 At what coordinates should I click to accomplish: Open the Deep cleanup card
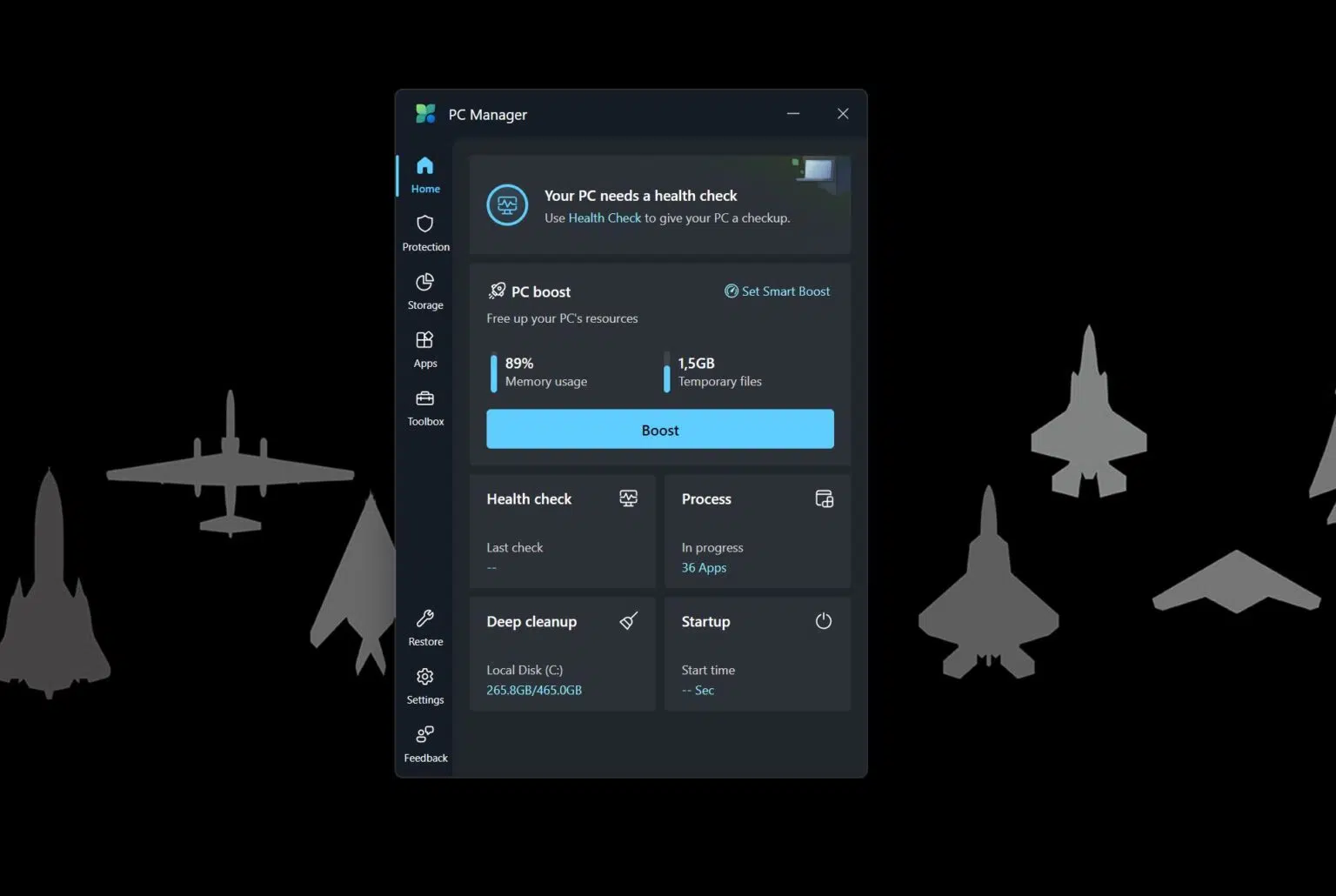(x=563, y=653)
